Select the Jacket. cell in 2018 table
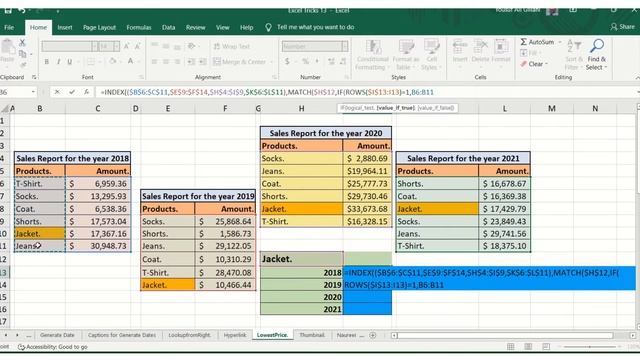The image size is (640, 360). coord(40,234)
